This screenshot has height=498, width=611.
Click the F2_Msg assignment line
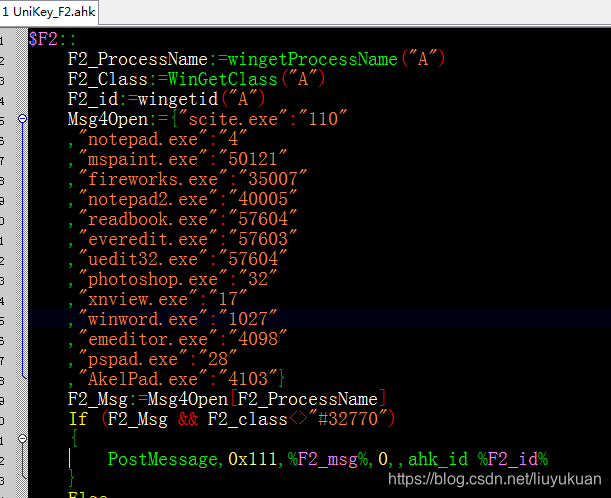tap(227, 399)
